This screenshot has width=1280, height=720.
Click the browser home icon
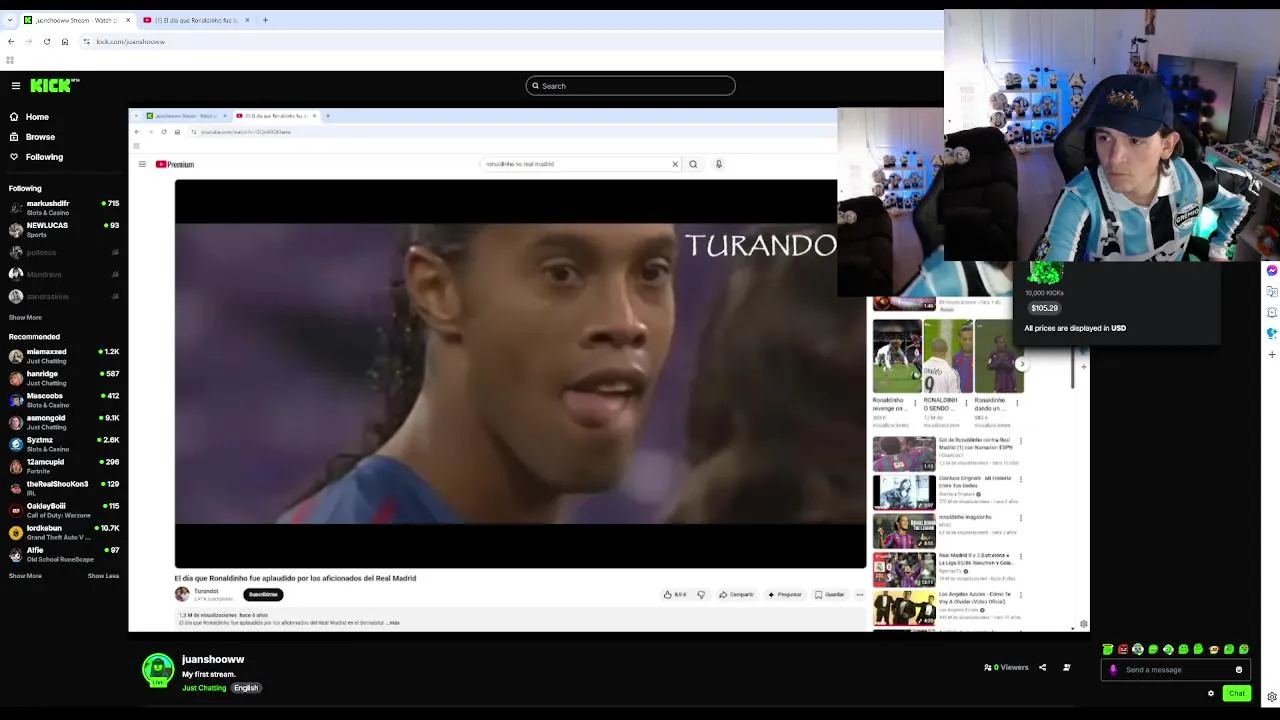click(x=65, y=42)
